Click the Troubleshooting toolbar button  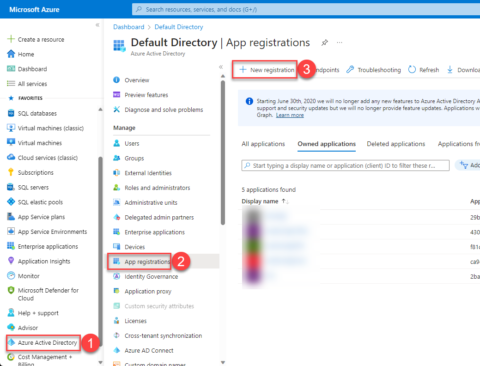[x=373, y=70]
